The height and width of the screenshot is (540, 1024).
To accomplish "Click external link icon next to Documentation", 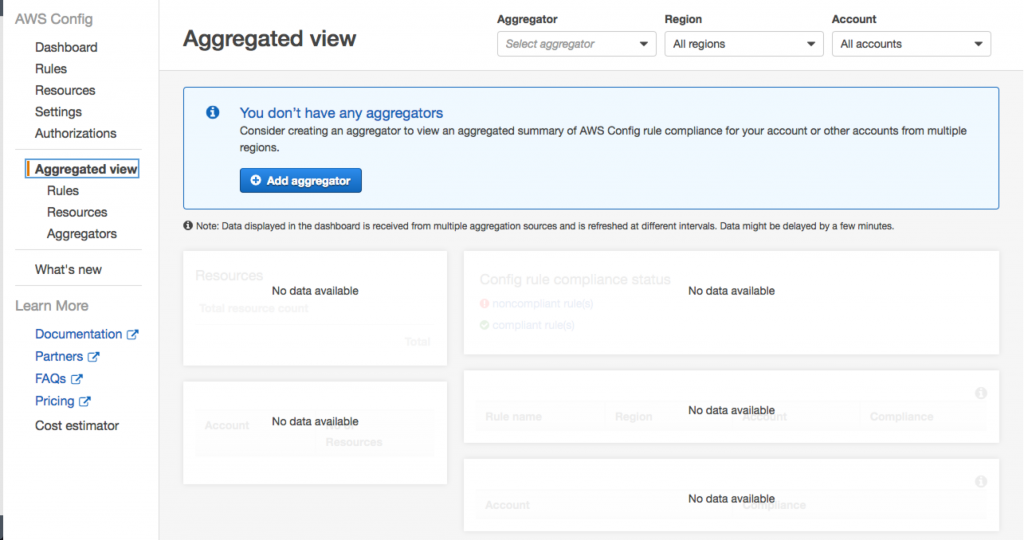I will tap(133, 334).
